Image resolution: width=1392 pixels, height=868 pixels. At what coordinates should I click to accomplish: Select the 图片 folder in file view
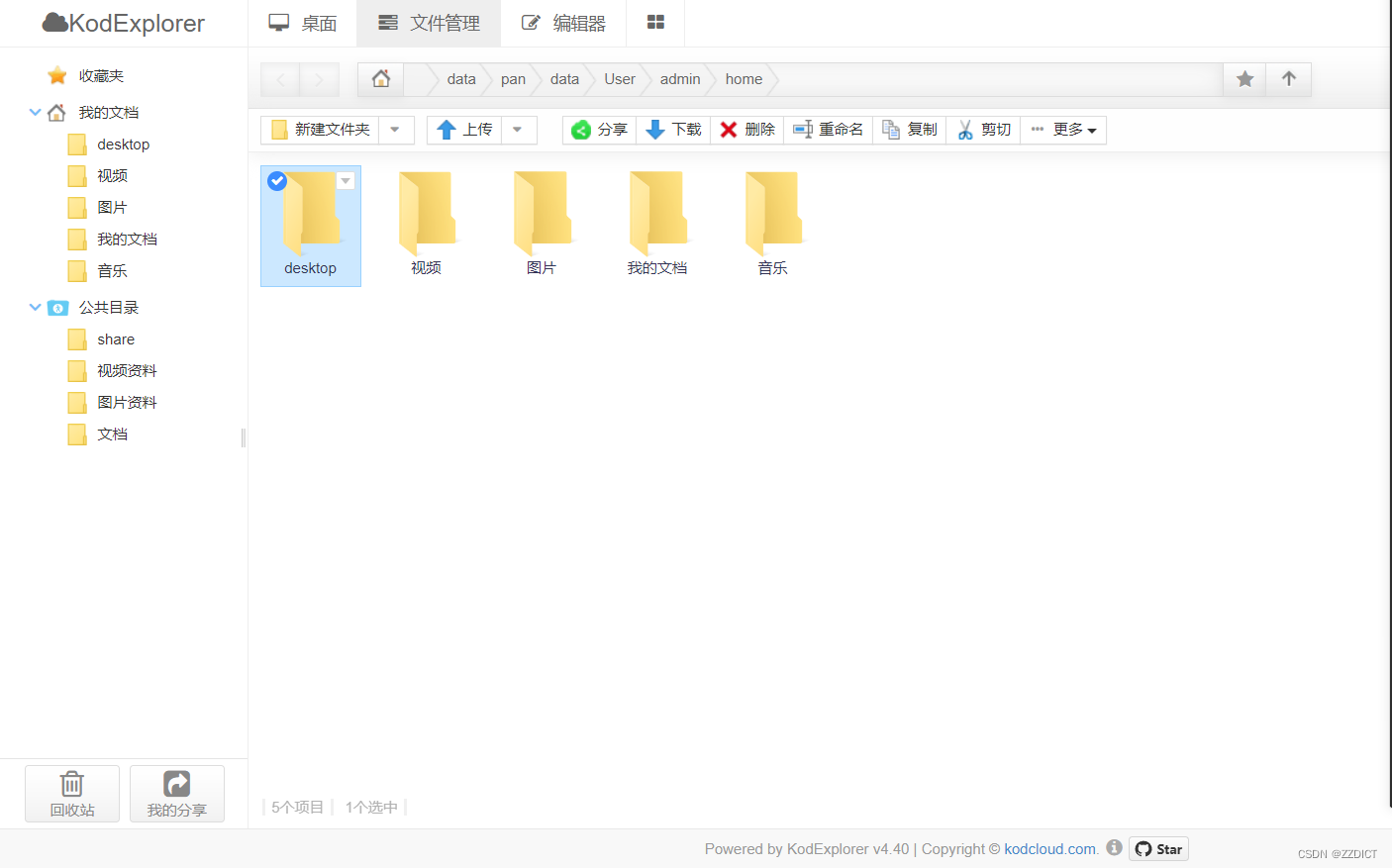click(542, 226)
